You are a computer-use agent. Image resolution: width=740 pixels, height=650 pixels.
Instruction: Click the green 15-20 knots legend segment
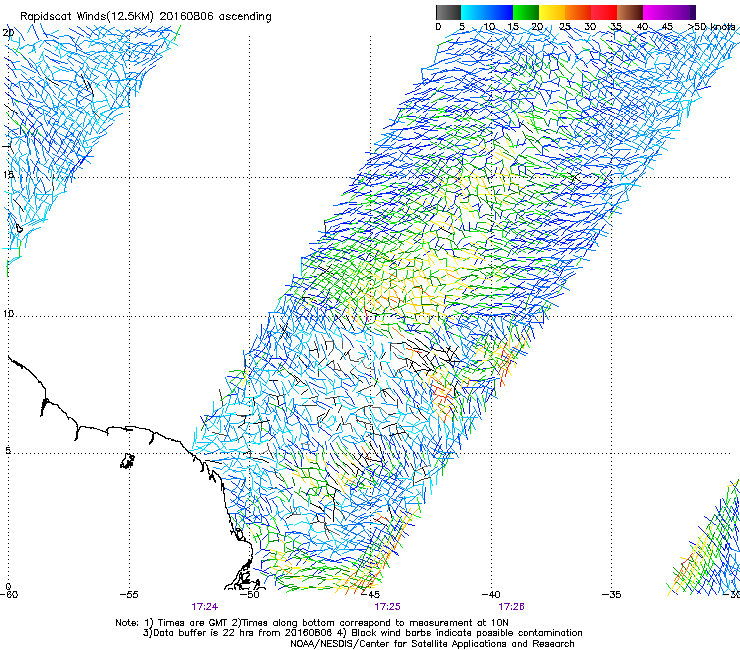526,12
